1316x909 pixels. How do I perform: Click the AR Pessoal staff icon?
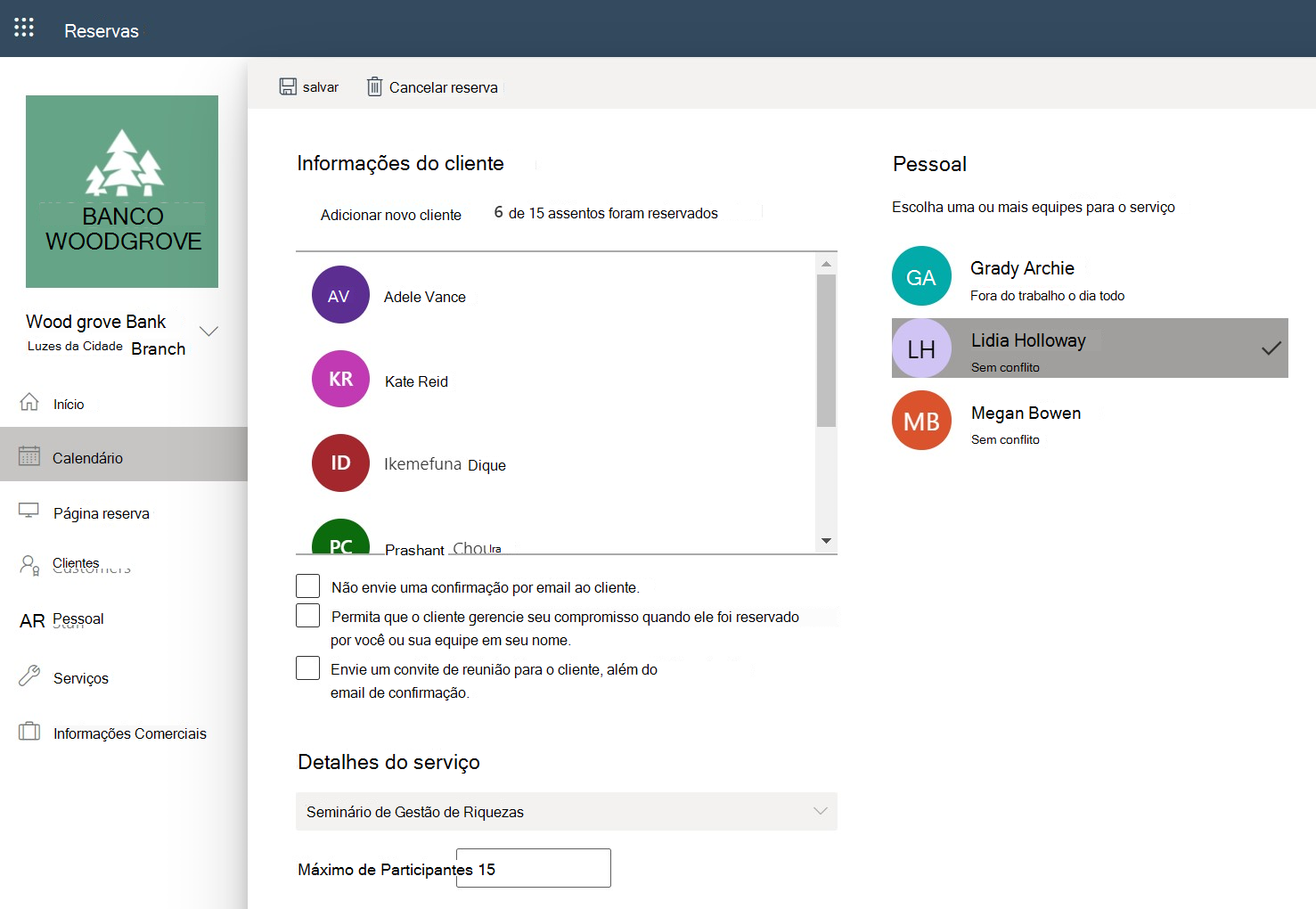click(x=32, y=621)
